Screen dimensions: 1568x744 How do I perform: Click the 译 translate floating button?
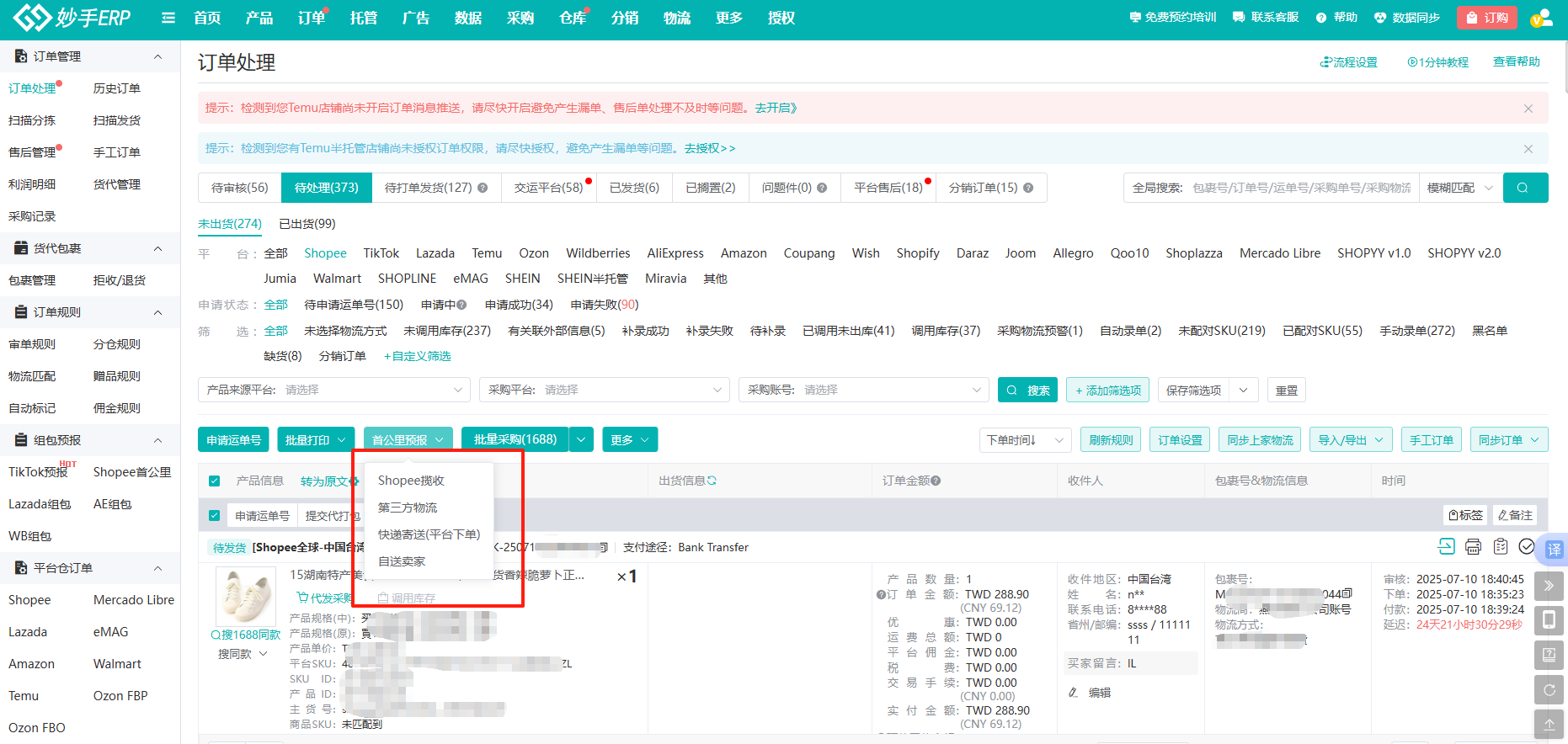point(1554,549)
